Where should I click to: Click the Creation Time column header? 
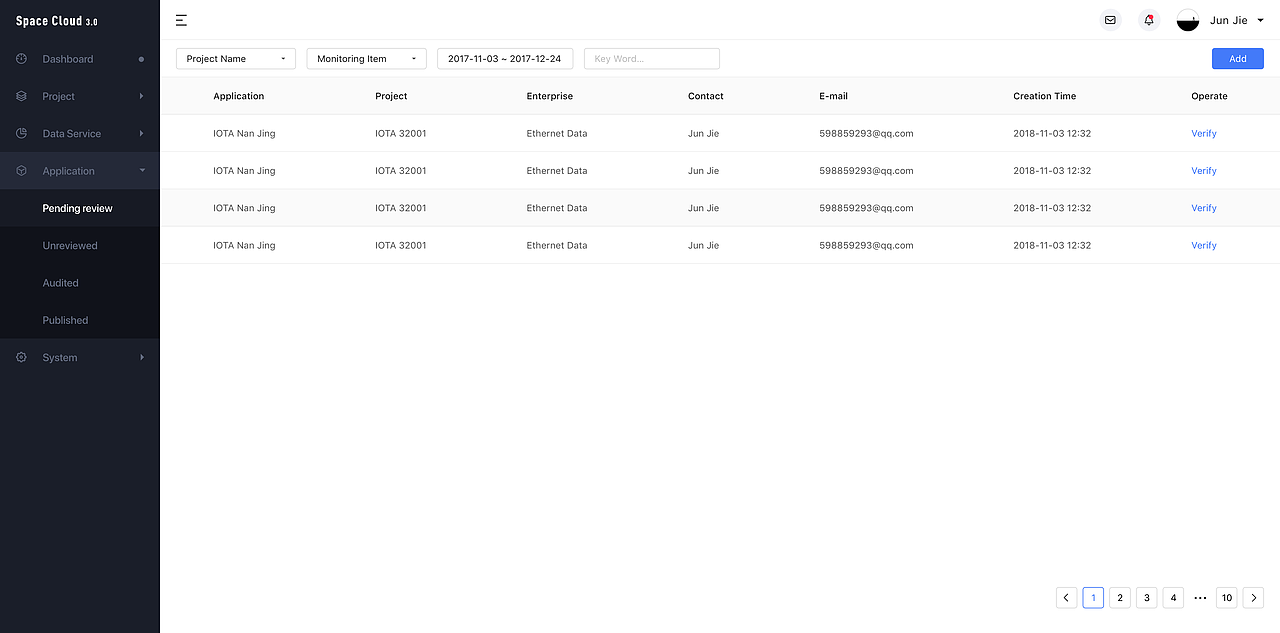pyautogui.click(x=1045, y=96)
